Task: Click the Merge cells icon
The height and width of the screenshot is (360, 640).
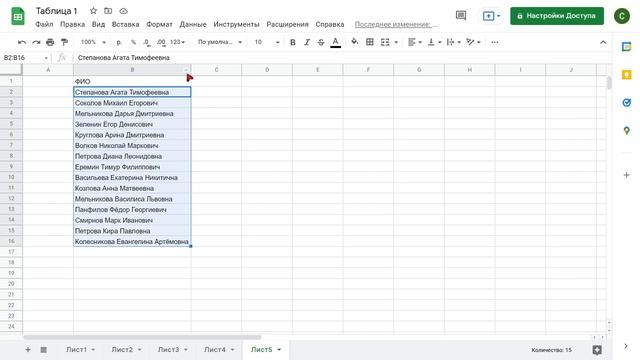Action: click(x=385, y=42)
